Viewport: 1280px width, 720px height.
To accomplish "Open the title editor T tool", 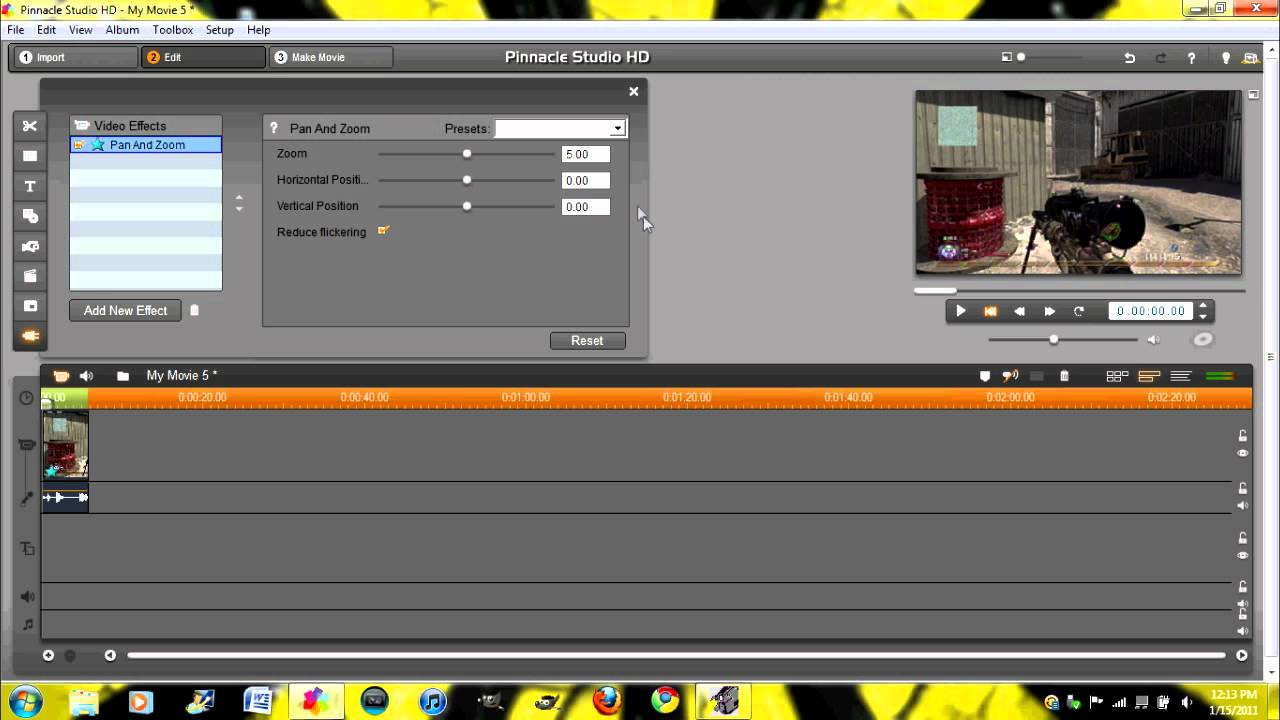I will pyautogui.click(x=30, y=186).
